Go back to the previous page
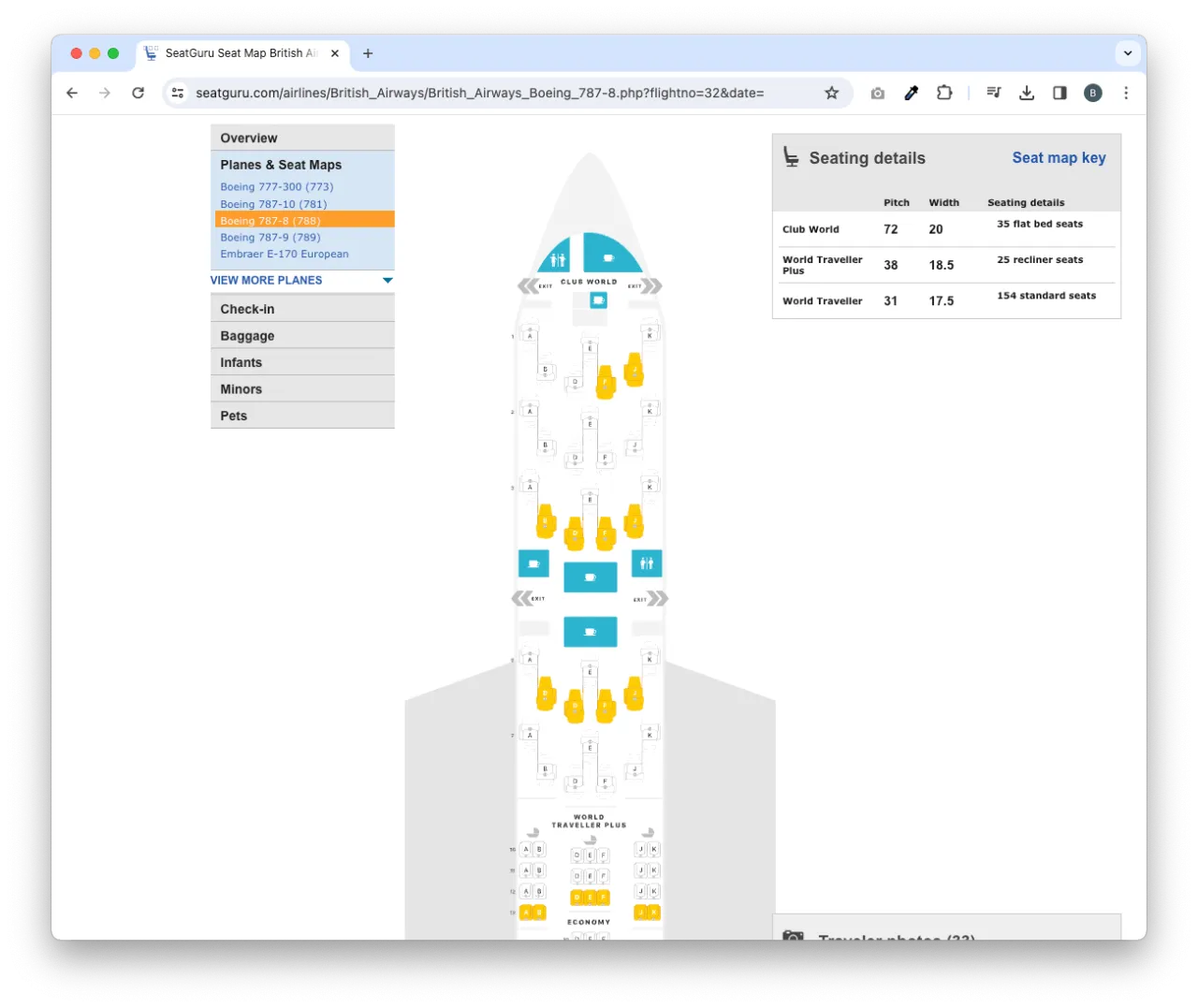 [72, 93]
